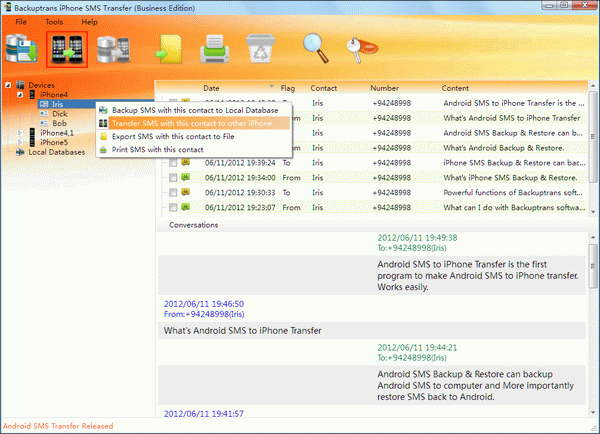Click the Dick contact card icon in tree

[x=44, y=114]
